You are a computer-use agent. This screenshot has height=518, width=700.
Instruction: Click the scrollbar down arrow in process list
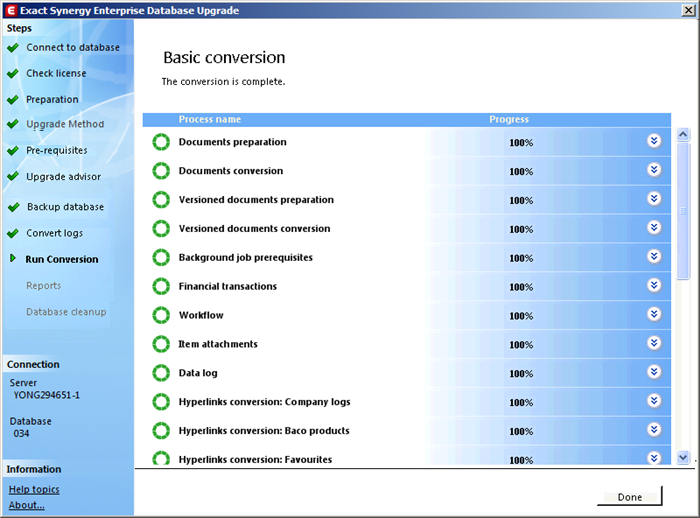pos(683,457)
